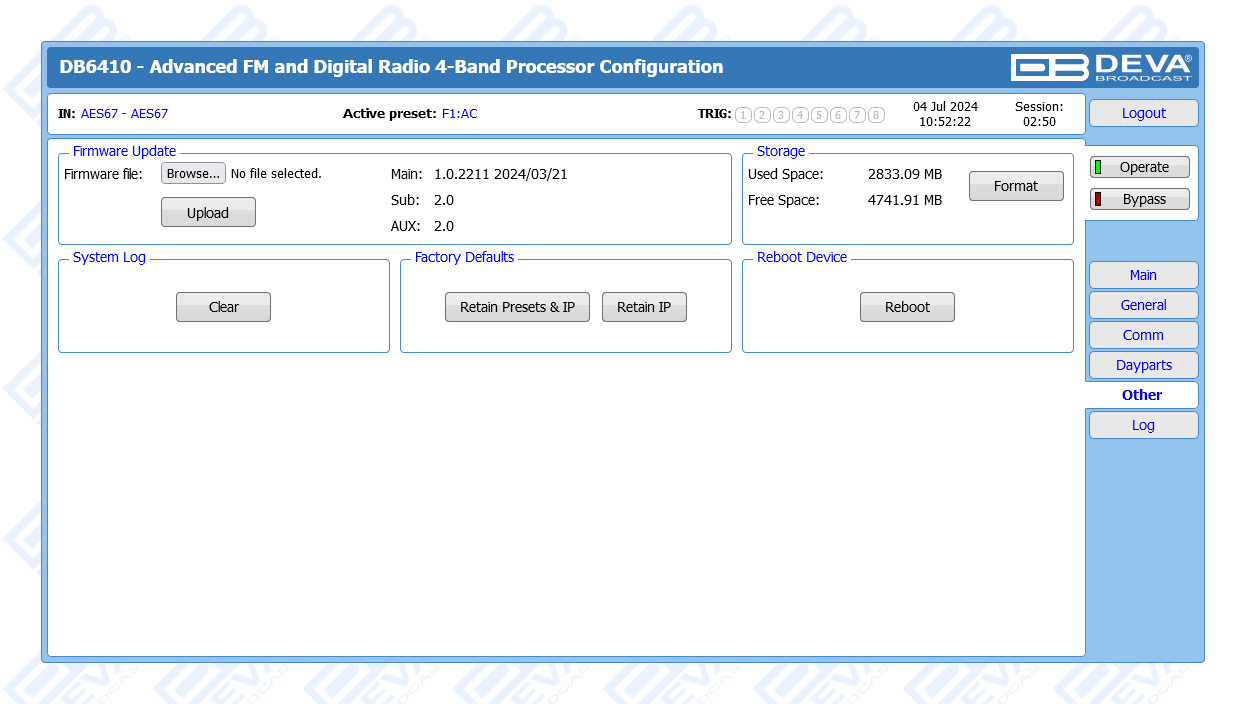Image resolution: width=1246 pixels, height=704 pixels.
Task: Click trigger indicator 4
Action: pyautogui.click(x=800, y=115)
